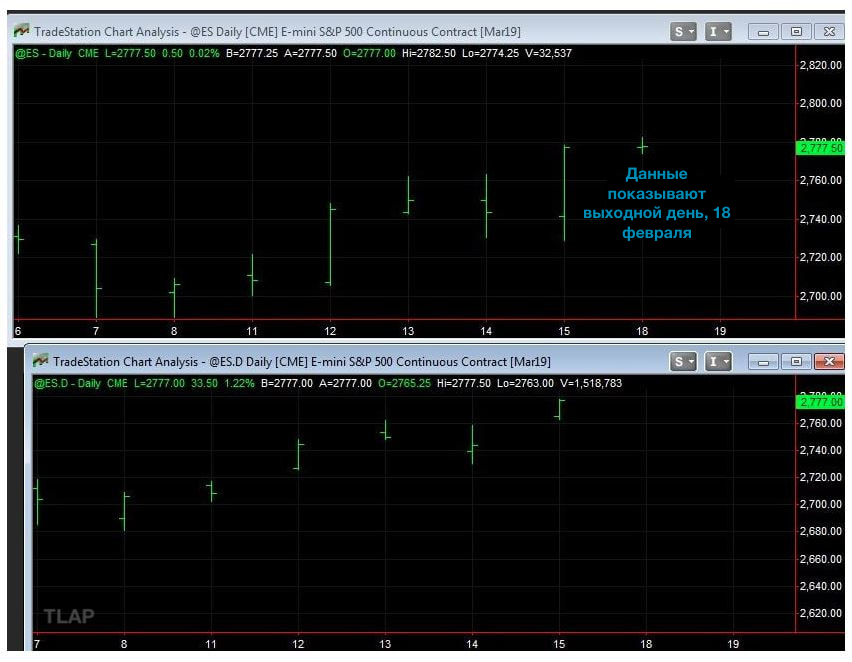Click the 2,800.00 price axis label
This screenshot has height=662, width=852.
click(820, 103)
